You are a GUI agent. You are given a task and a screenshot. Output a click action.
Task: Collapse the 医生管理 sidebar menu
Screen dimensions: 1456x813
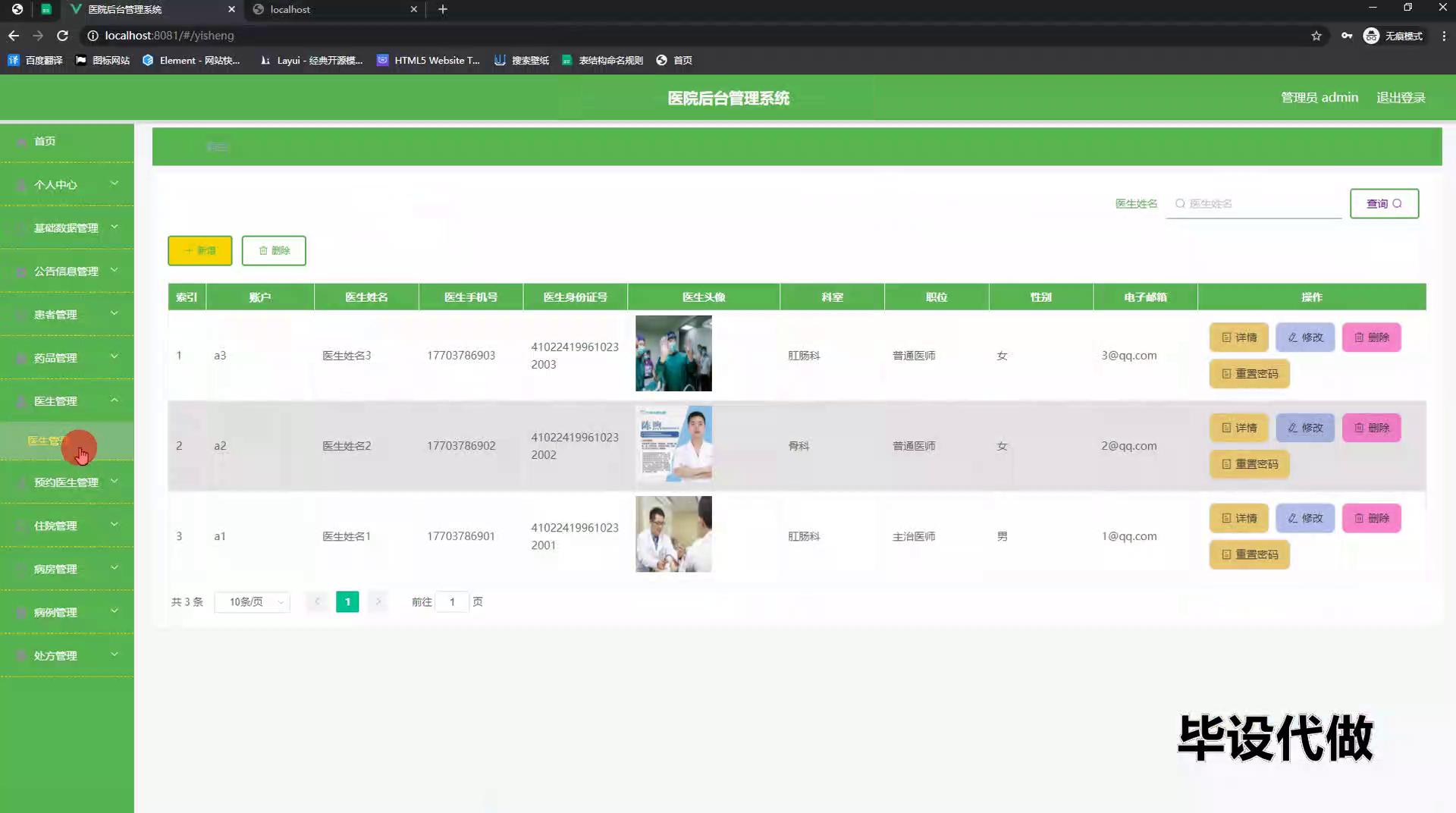click(x=67, y=401)
